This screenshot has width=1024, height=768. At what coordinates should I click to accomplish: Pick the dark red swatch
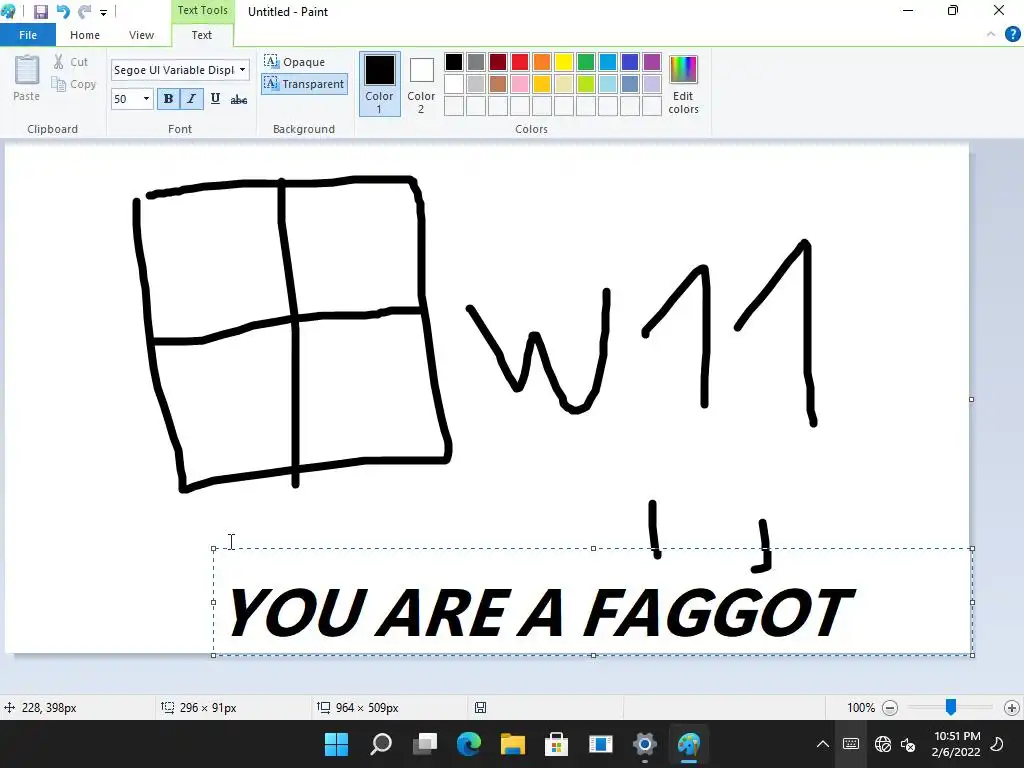click(x=498, y=62)
